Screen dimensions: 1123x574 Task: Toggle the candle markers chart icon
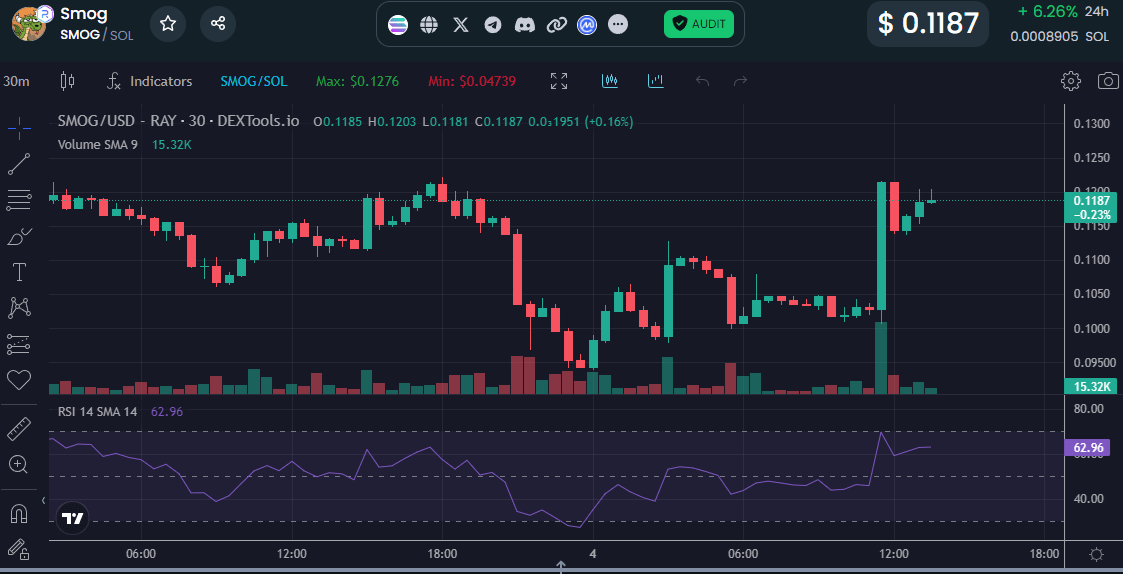pos(609,81)
